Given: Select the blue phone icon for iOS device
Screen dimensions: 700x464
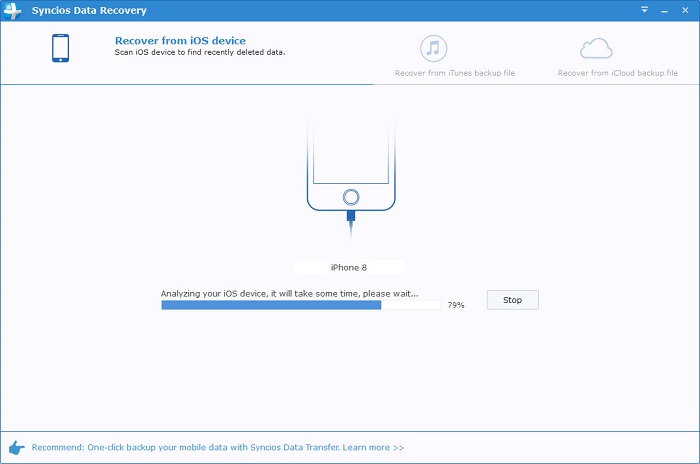Looking at the screenshot, I should click(x=60, y=48).
